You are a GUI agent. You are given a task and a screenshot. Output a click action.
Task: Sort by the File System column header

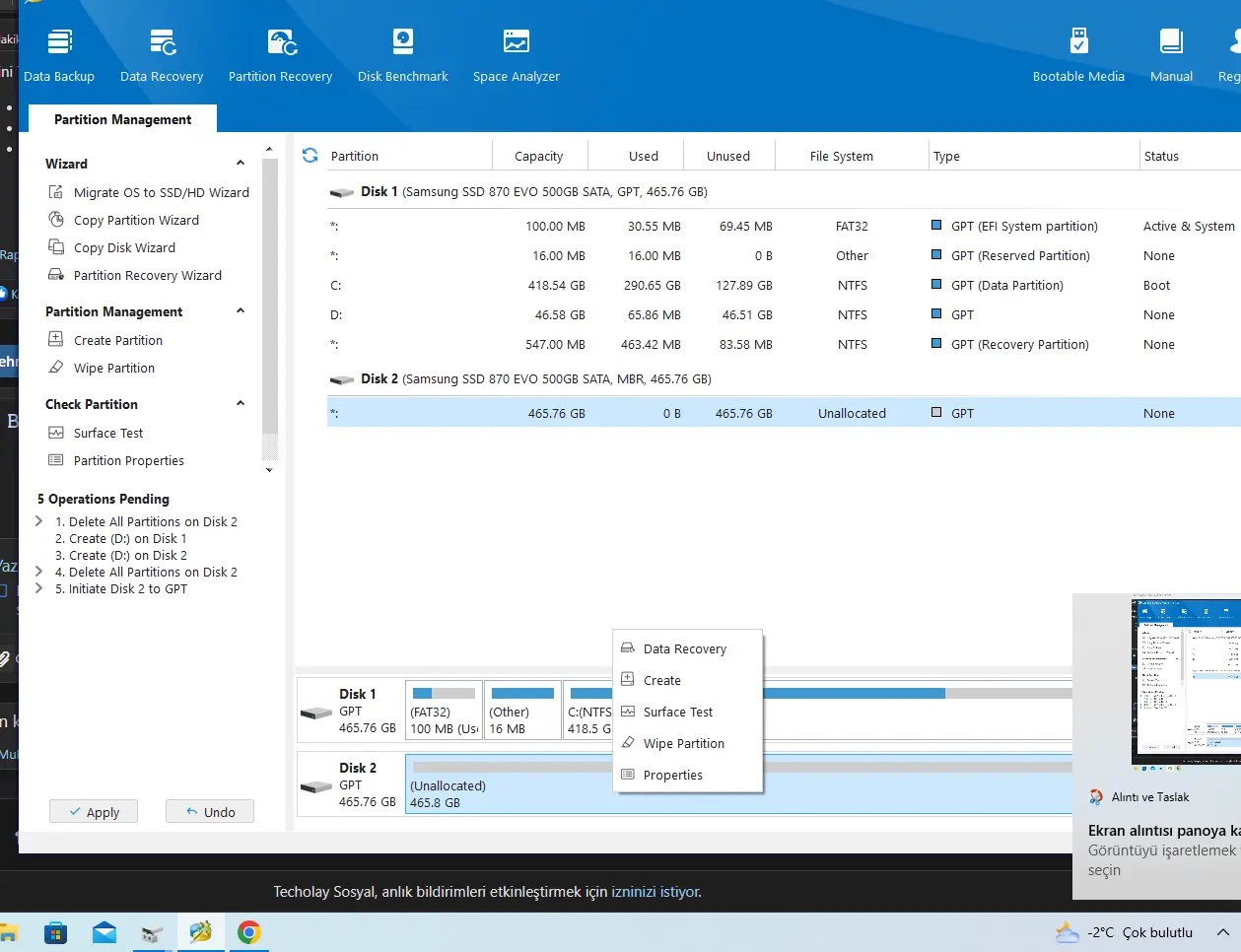(841, 156)
